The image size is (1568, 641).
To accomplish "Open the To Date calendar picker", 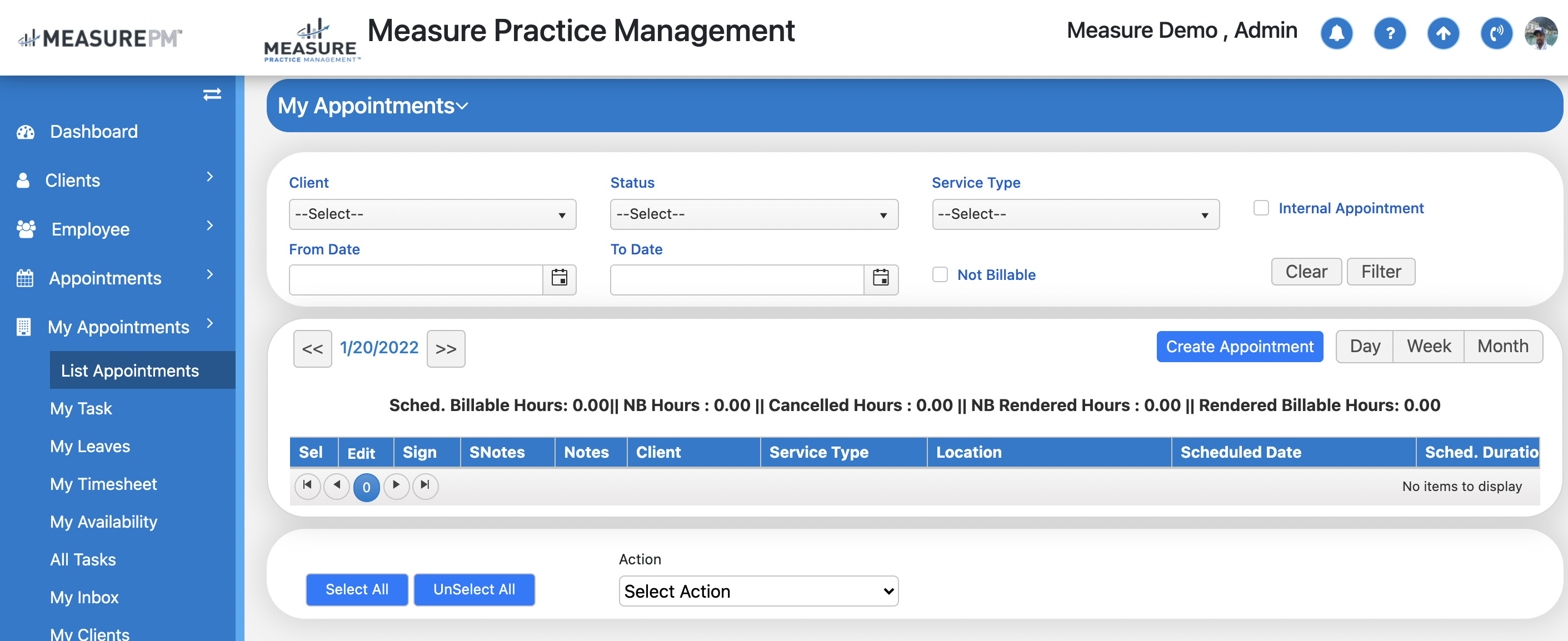I will pyautogui.click(x=880, y=279).
